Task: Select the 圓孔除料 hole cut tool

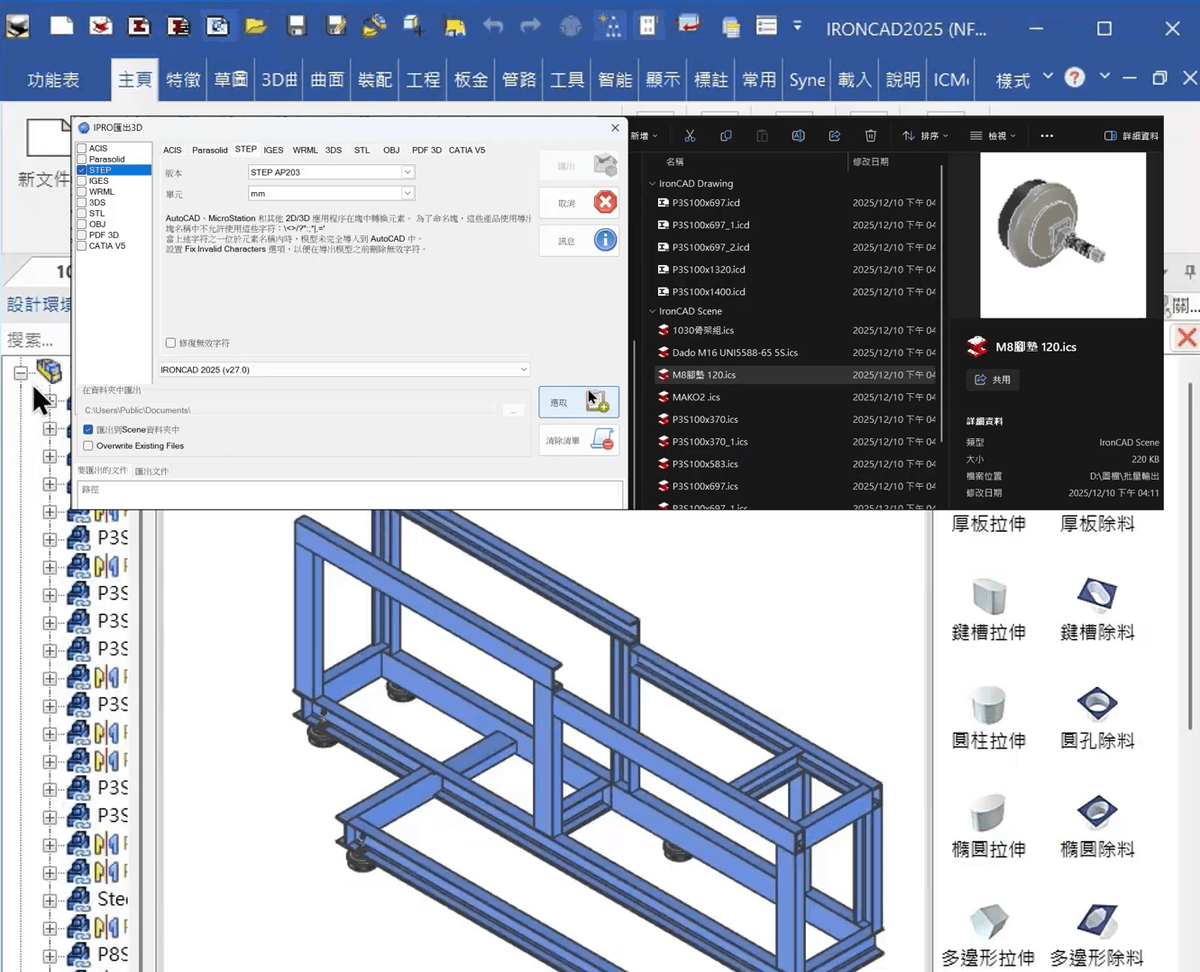Action: (1096, 703)
